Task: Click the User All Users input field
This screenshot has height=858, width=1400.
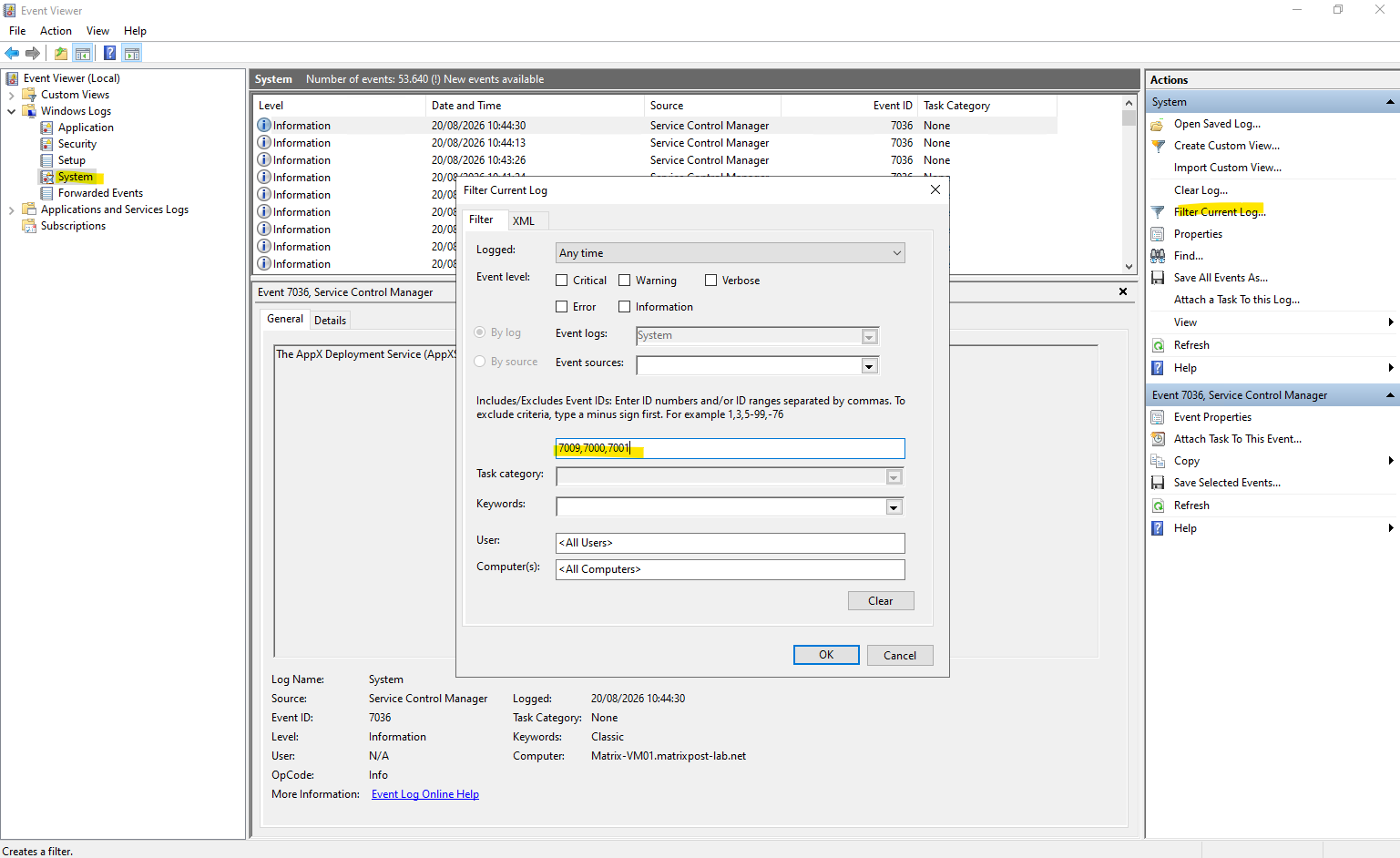Action: click(730, 543)
